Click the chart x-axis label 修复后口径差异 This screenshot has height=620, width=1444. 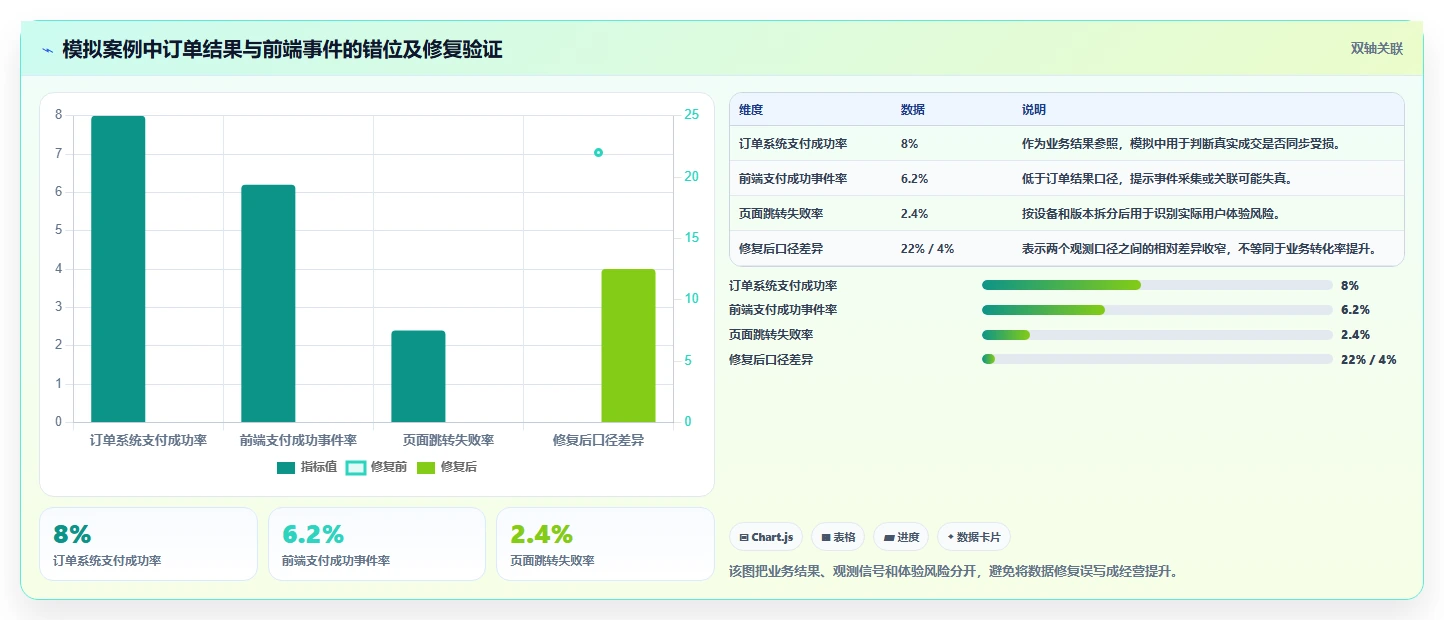598,440
